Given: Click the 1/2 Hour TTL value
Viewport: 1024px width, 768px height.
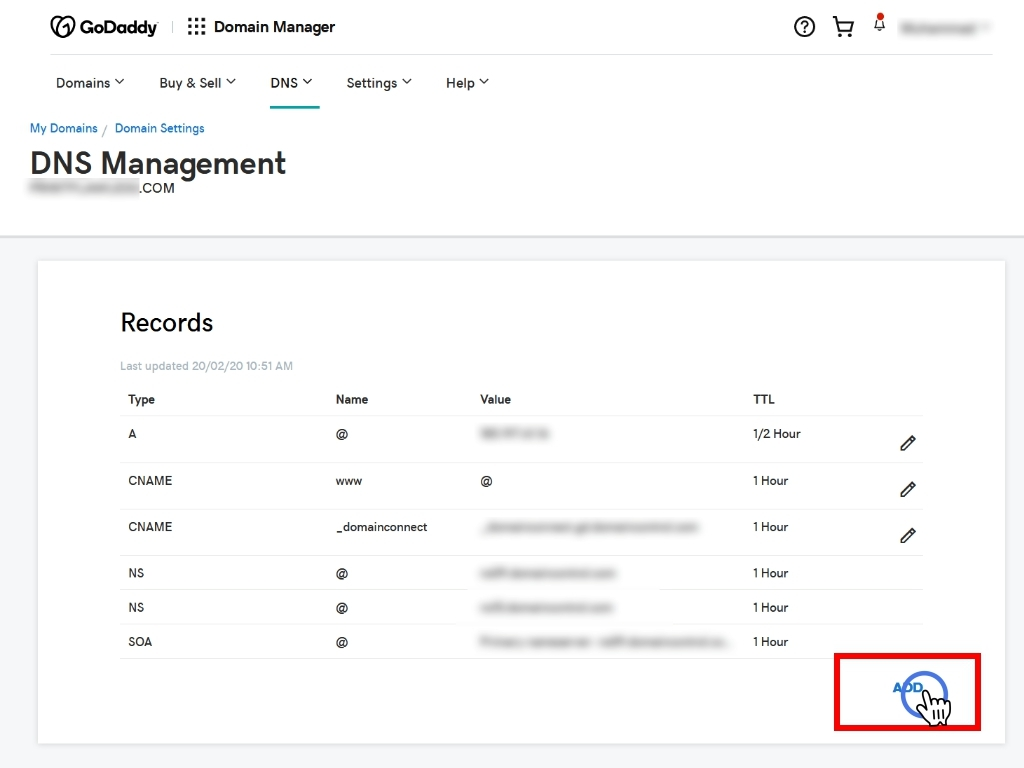Looking at the screenshot, I should (x=776, y=434).
